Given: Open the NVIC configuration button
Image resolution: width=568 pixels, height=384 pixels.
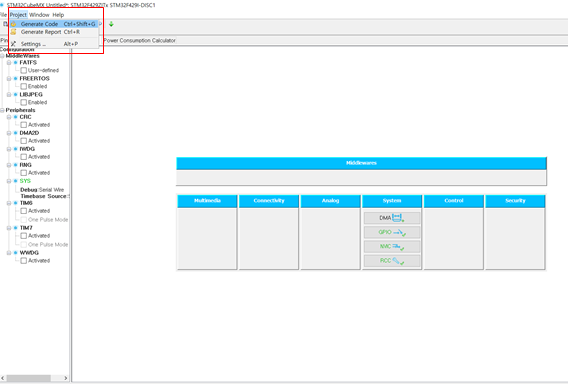Looking at the screenshot, I should pyautogui.click(x=392, y=246).
